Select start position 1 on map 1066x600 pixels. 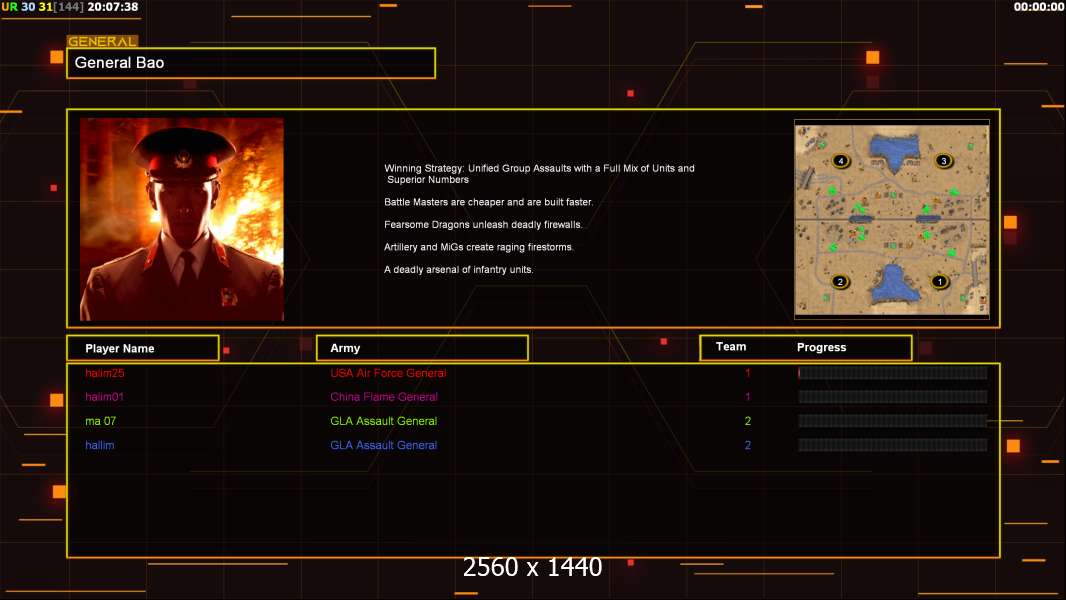(x=940, y=281)
